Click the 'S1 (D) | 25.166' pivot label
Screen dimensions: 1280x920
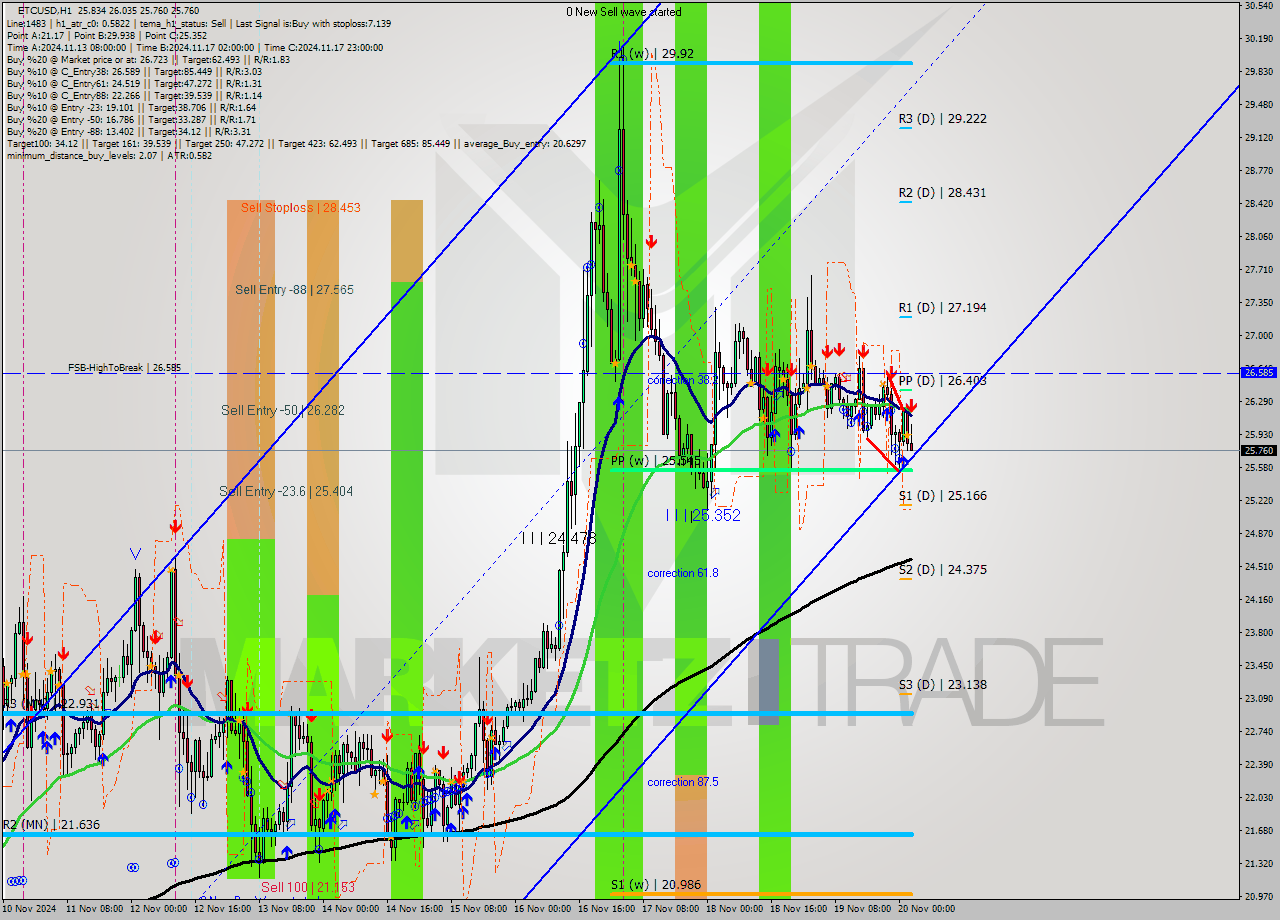942,496
